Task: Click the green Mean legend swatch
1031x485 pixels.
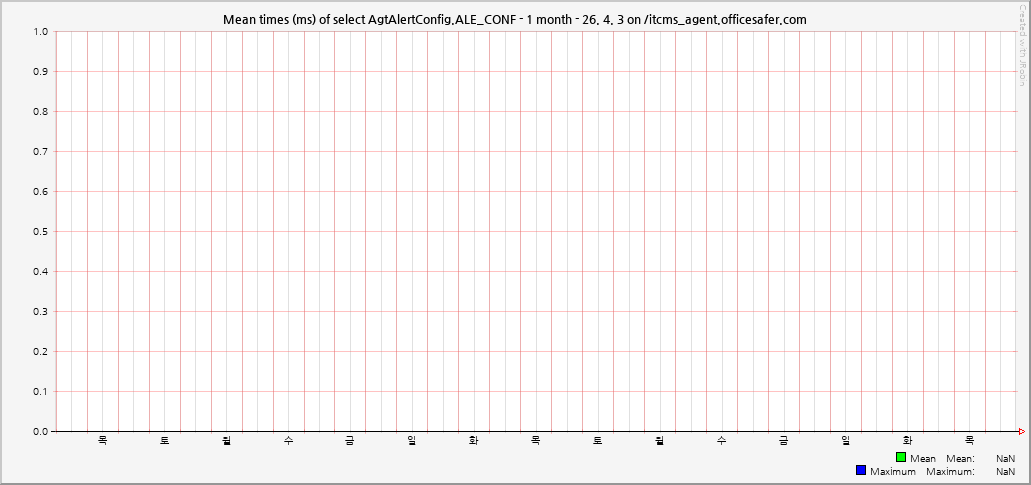Action: coord(901,457)
